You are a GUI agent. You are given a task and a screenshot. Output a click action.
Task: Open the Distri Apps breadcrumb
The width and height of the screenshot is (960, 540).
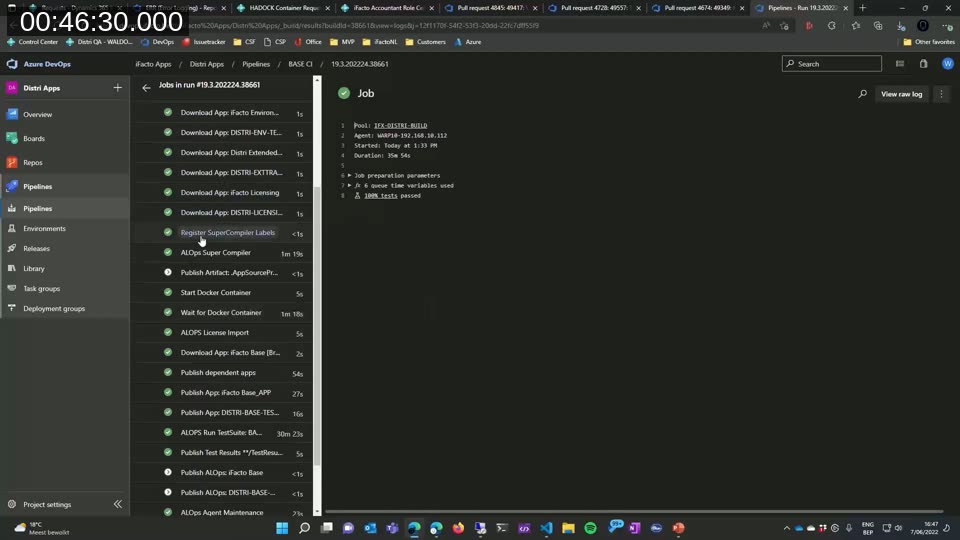[x=206, y=64]
